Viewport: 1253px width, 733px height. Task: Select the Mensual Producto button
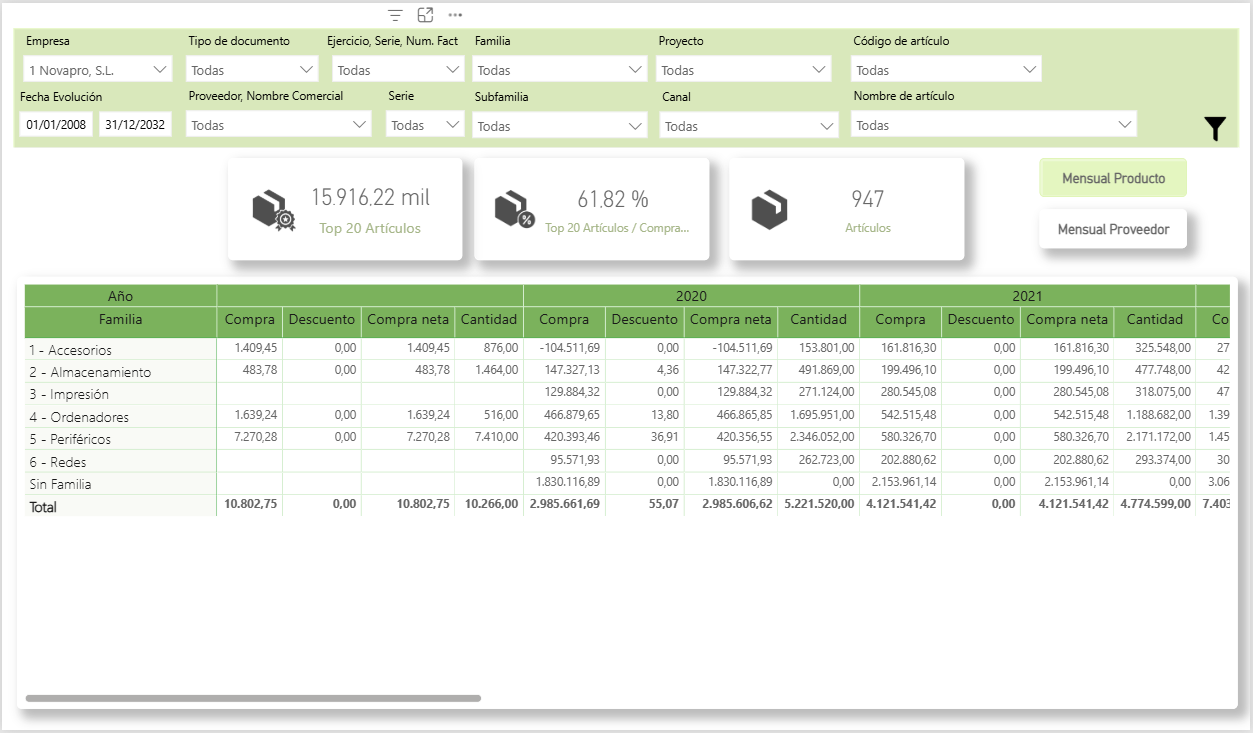pyautogui.click(x=1113, y=178)
